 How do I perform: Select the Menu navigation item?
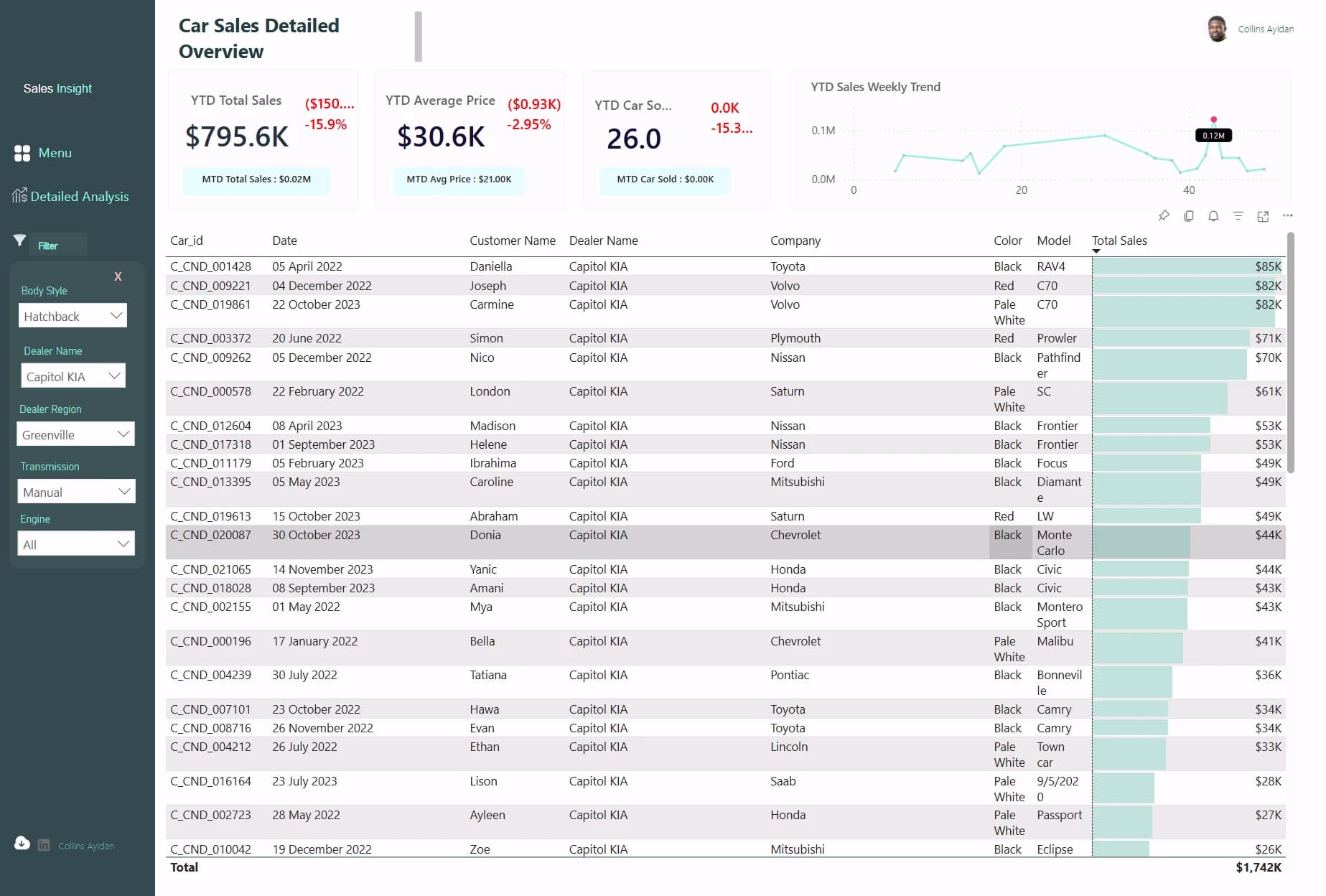tap(55, 153)
